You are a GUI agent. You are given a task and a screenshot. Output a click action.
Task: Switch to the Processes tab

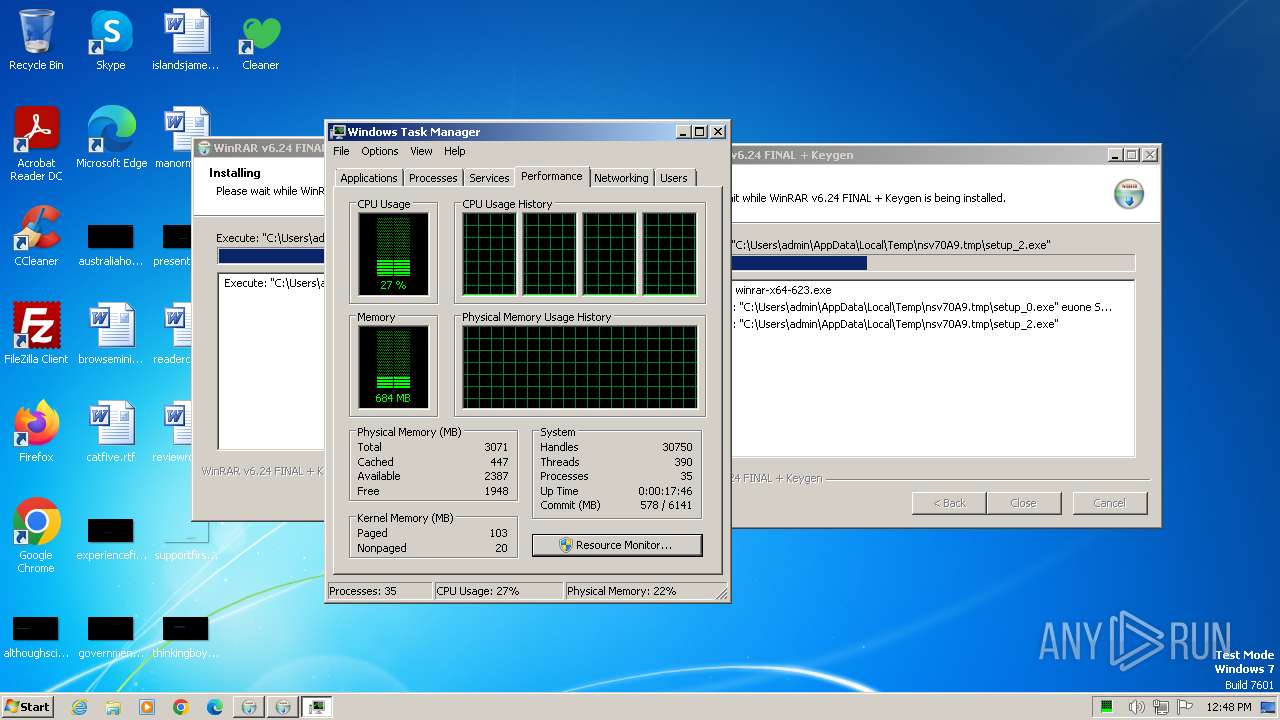pyautogui.click(x=433, y=178)
